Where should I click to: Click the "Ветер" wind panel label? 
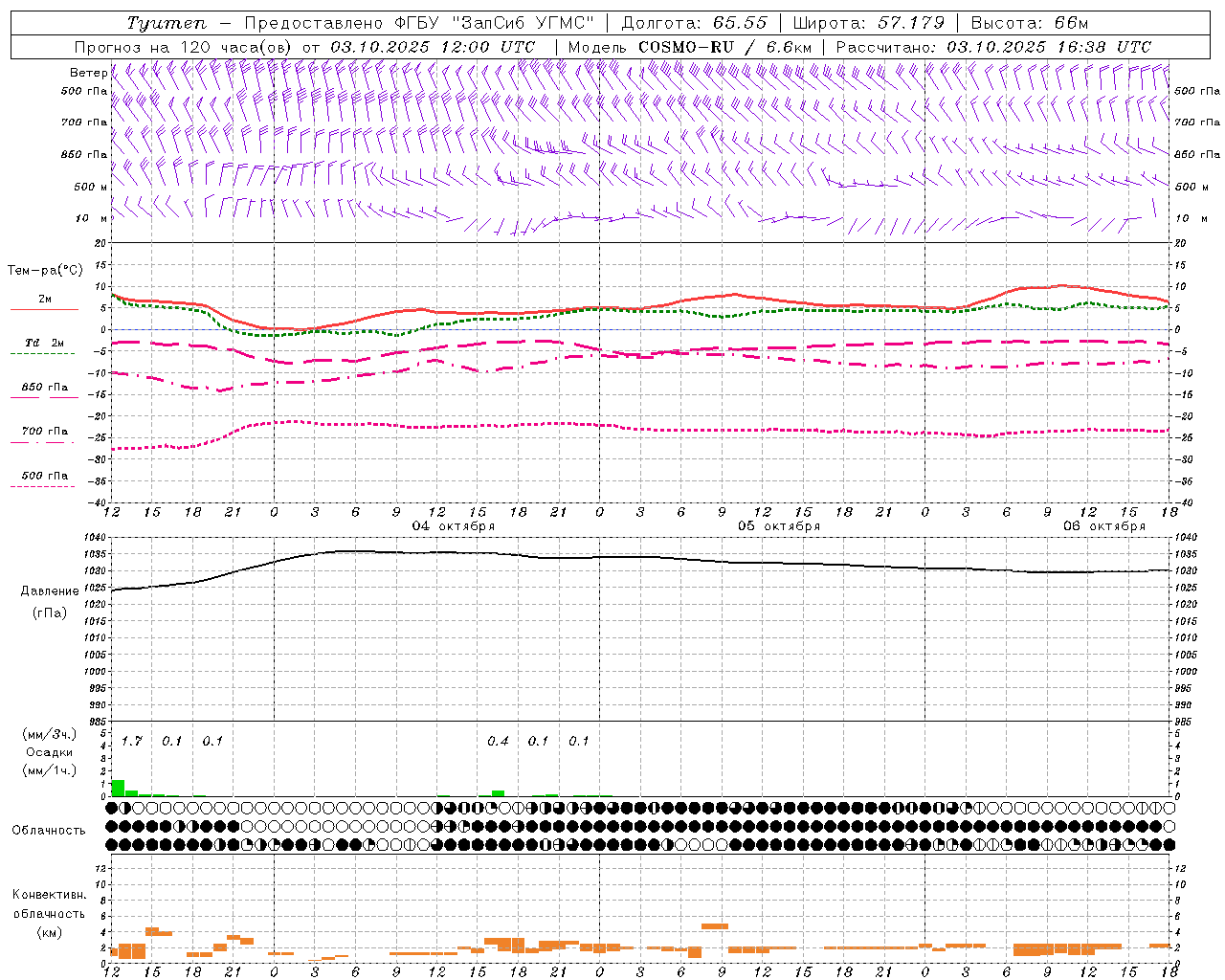click(x=88, y=73)
